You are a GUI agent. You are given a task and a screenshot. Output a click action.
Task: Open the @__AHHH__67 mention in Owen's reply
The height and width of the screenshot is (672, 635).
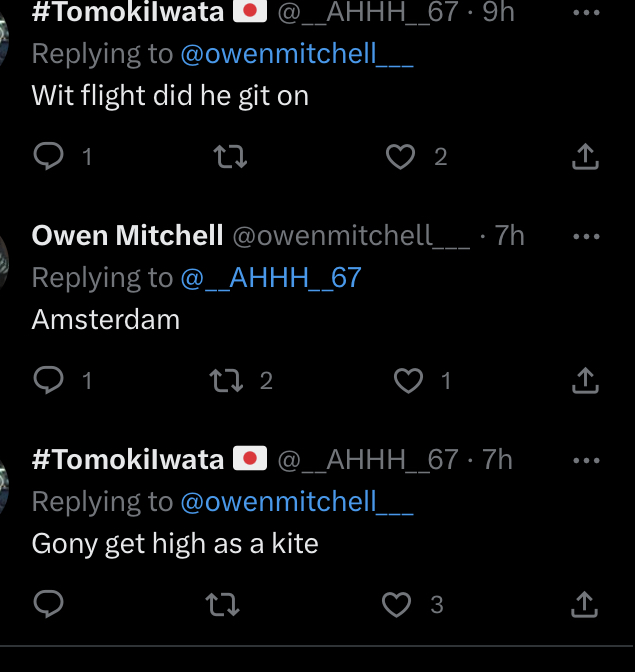pos(270,278)
